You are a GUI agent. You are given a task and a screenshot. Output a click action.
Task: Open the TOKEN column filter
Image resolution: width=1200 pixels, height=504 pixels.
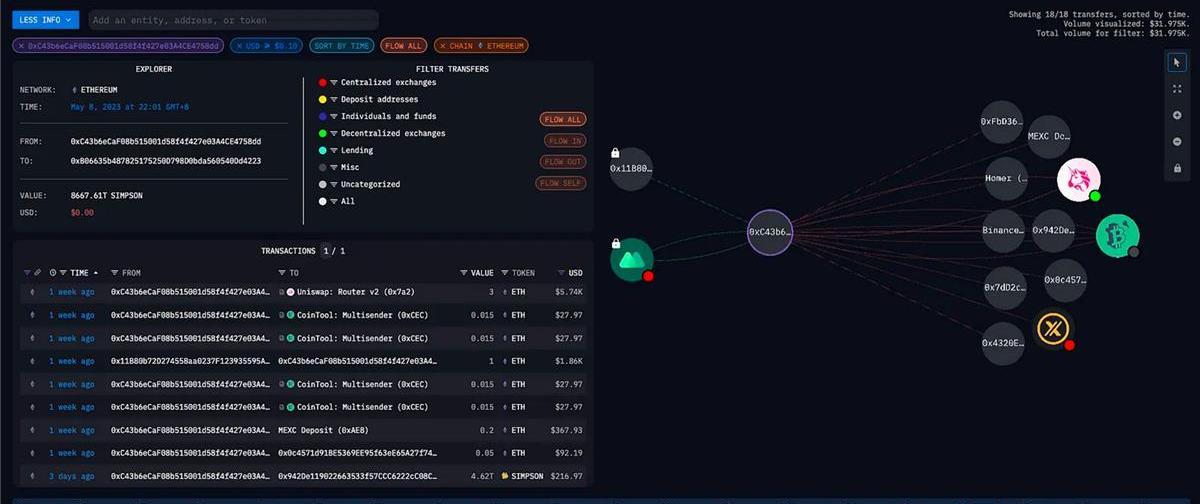click(504, 272)
